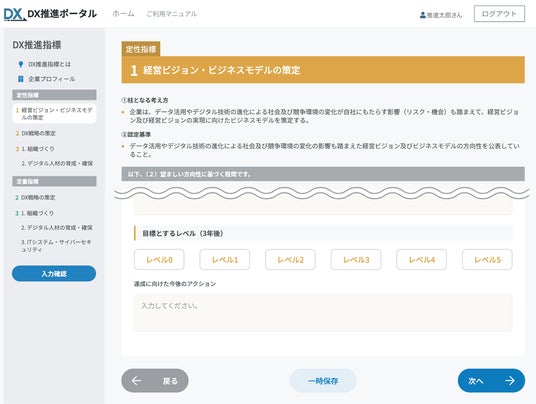This screenshot has width=536, height=404.
Task: Click the right arrow on 次へ button
Action: [x=510, y=380]
